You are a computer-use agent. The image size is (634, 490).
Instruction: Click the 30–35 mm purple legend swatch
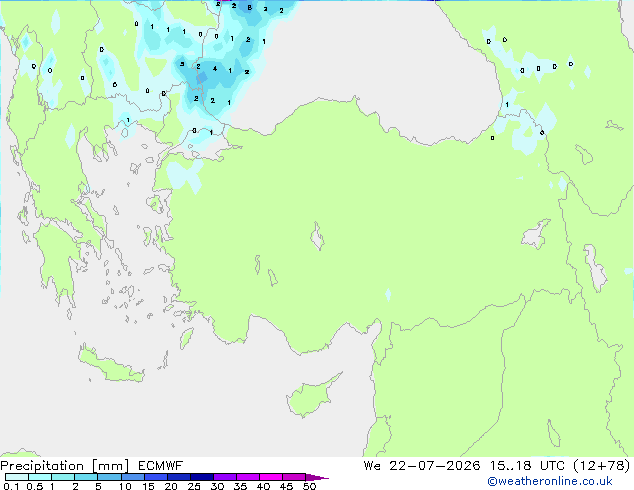pos(224,477)
